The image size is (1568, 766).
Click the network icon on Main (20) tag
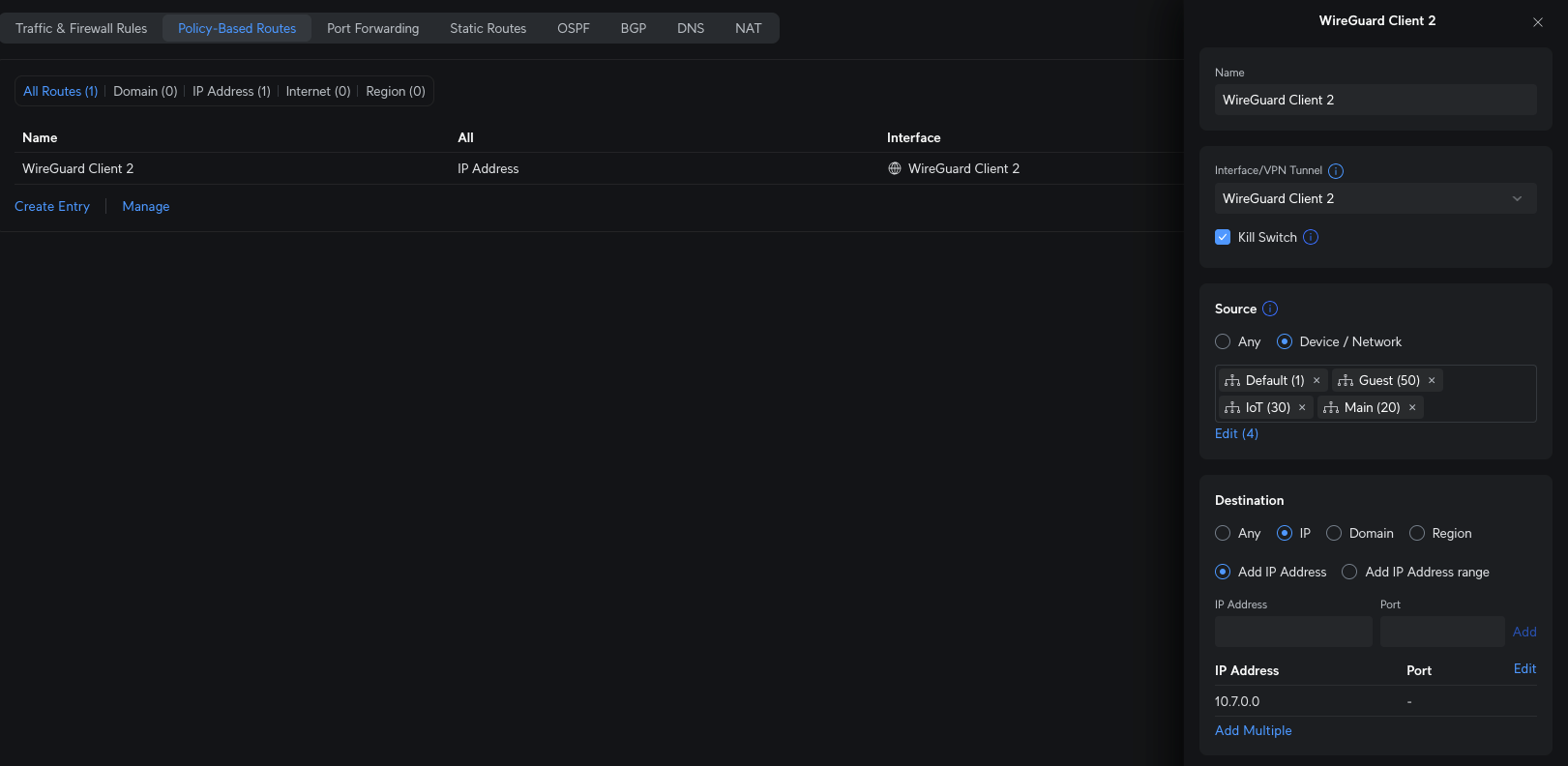click(1331, 407)
